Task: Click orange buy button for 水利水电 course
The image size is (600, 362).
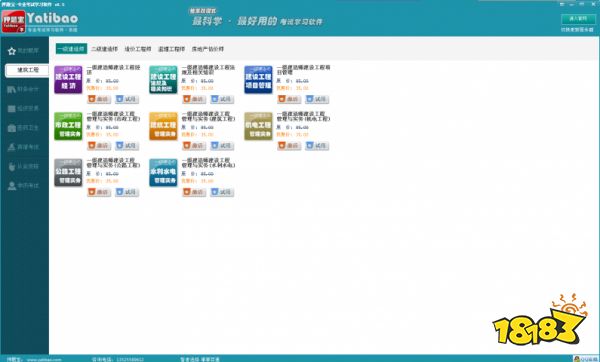Action: pyautogui.click(x=194, y=192)
